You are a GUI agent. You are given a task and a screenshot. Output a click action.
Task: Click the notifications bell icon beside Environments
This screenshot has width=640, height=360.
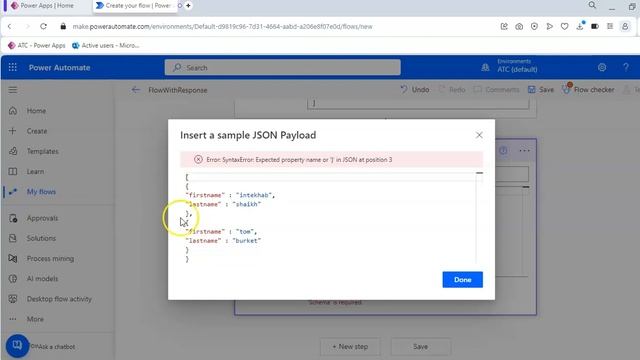coord(485,67)
